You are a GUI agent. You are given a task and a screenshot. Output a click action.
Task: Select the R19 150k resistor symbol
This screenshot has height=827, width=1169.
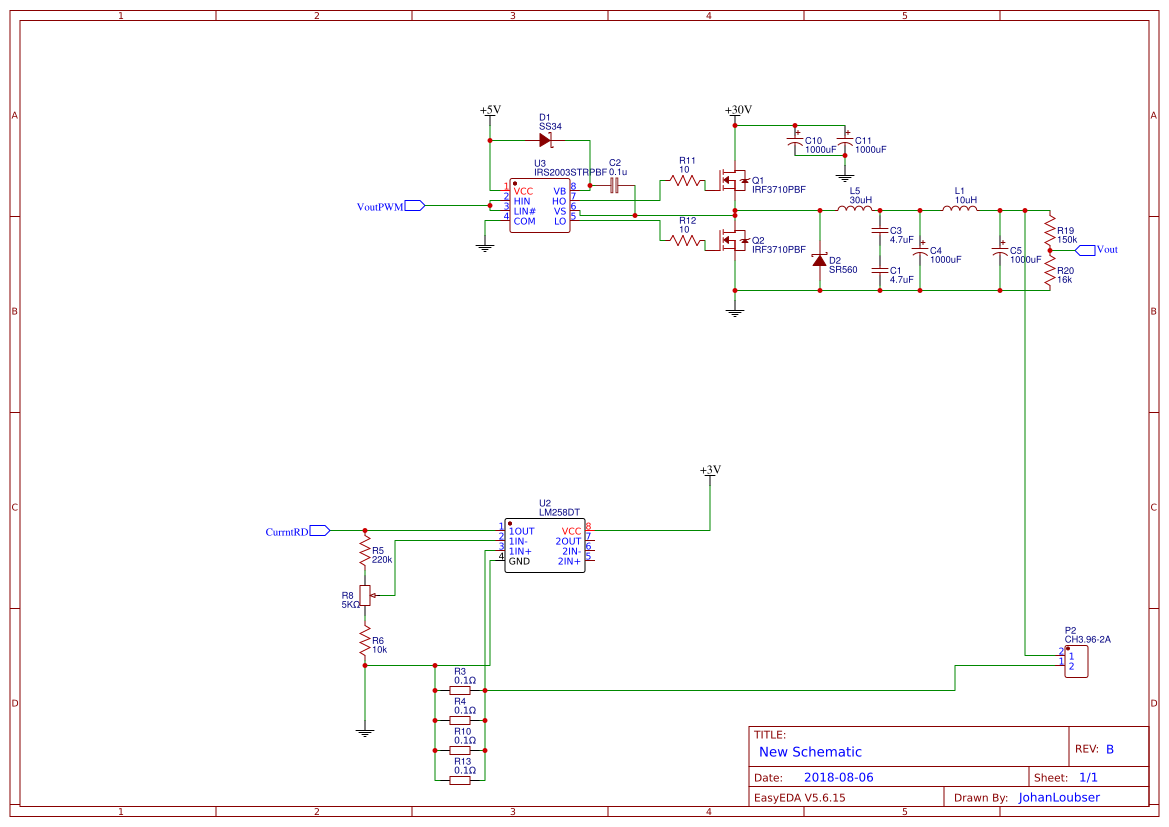(x=1050, y=231)
